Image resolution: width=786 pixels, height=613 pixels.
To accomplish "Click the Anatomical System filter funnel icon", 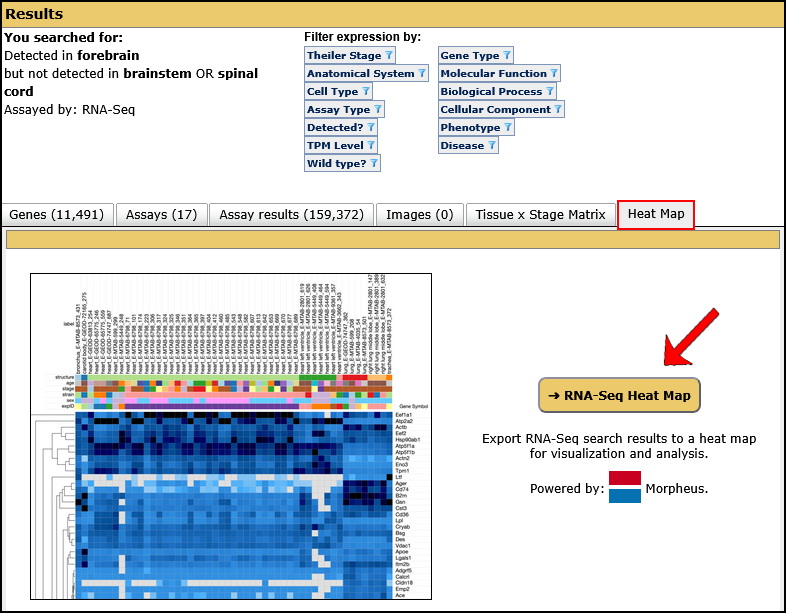I will pos(421,74).
